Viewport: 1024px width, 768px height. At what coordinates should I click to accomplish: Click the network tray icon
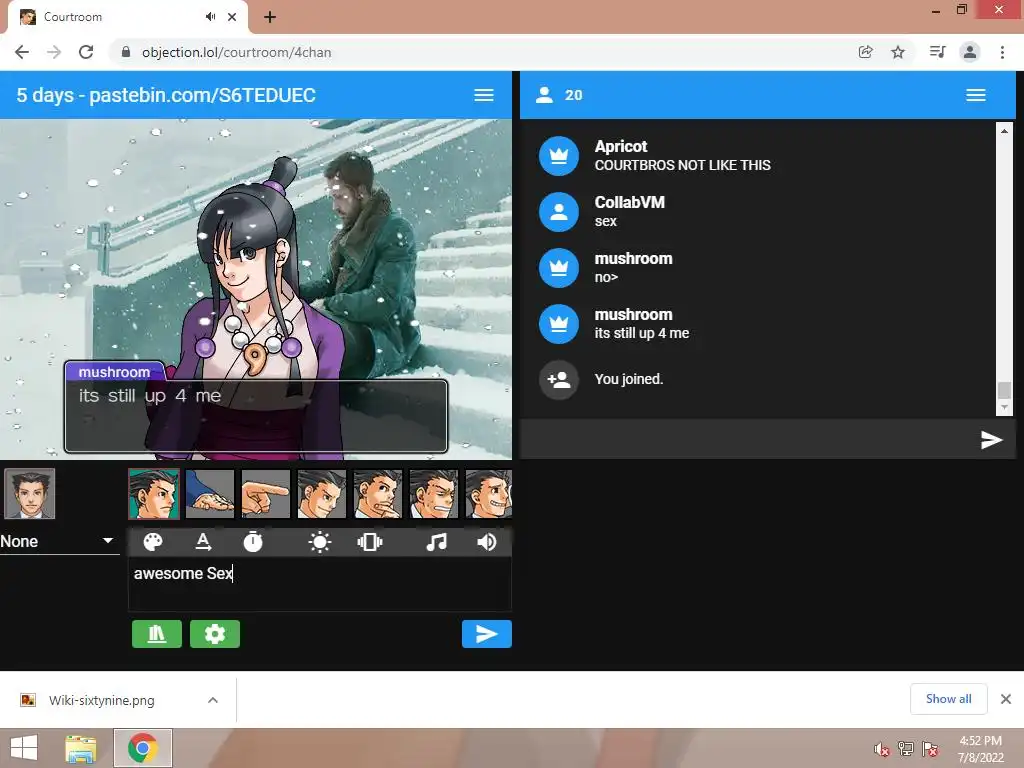pyautogui.click(x=906, y=749)
